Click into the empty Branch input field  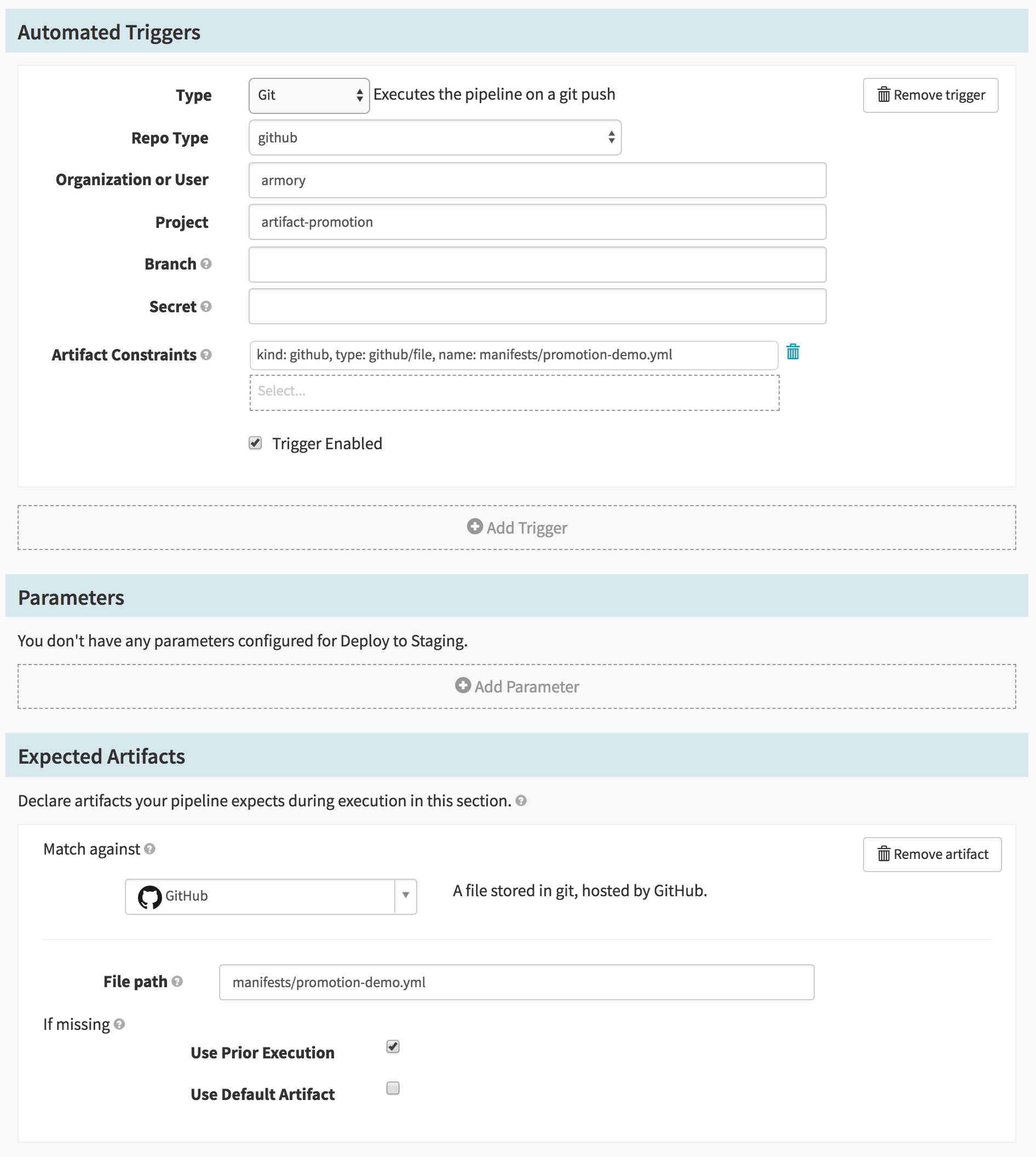pyautogui.click(x=537, y=264)
